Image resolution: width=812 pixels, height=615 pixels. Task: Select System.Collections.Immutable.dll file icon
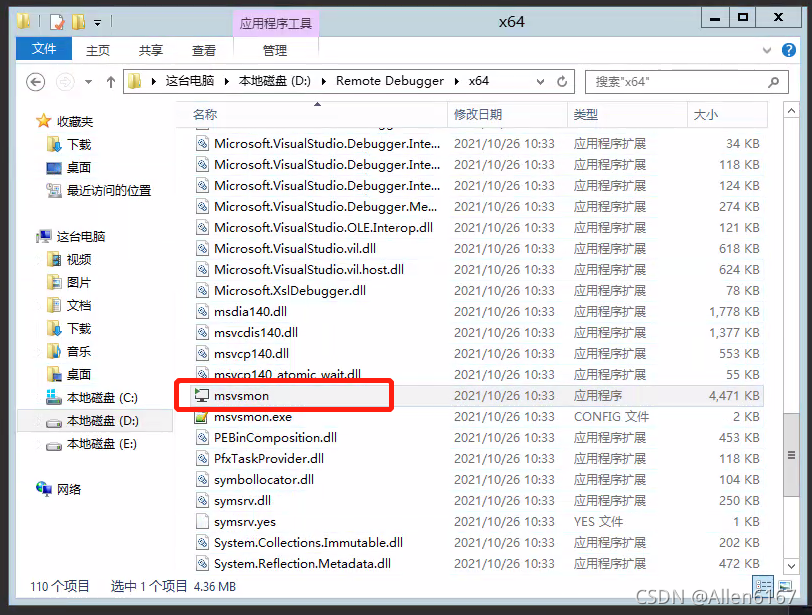pos(202,543)
